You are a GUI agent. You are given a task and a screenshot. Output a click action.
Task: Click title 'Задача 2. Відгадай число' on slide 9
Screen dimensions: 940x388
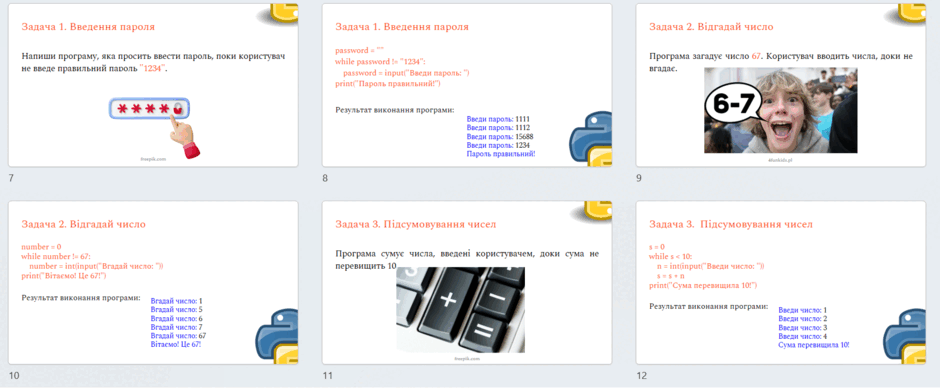[712, 27]
